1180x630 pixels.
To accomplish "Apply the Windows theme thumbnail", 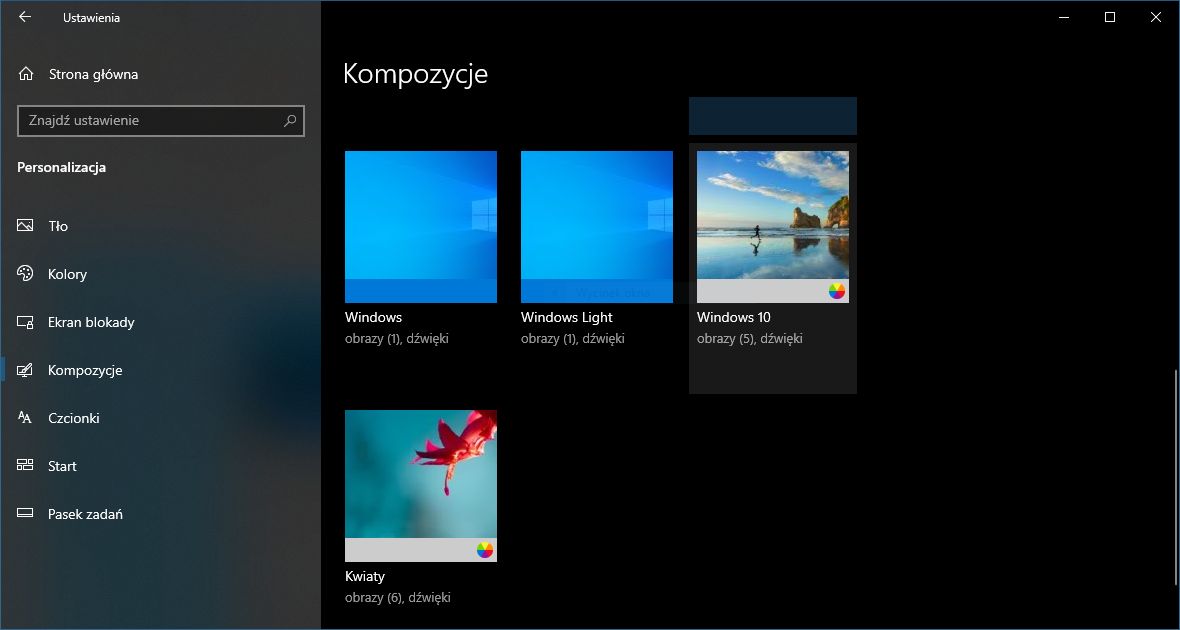I will (x=421, y=227).
